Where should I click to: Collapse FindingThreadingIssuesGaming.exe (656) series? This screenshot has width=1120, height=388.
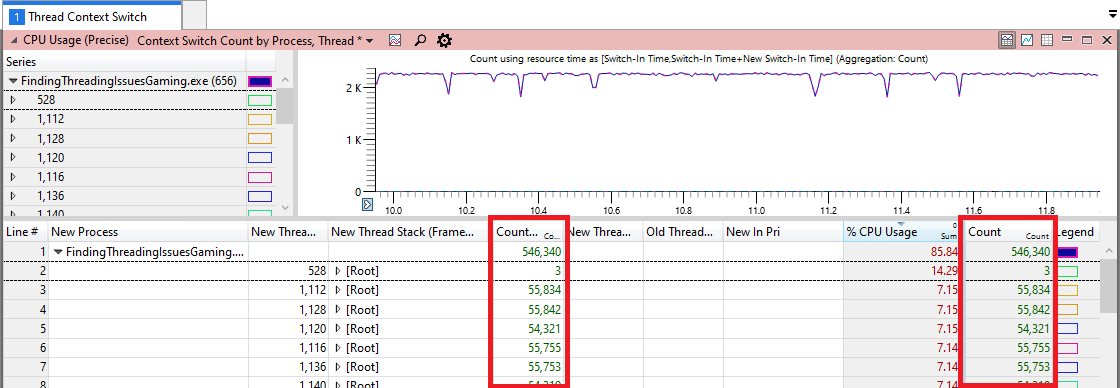tap(13, 81)
